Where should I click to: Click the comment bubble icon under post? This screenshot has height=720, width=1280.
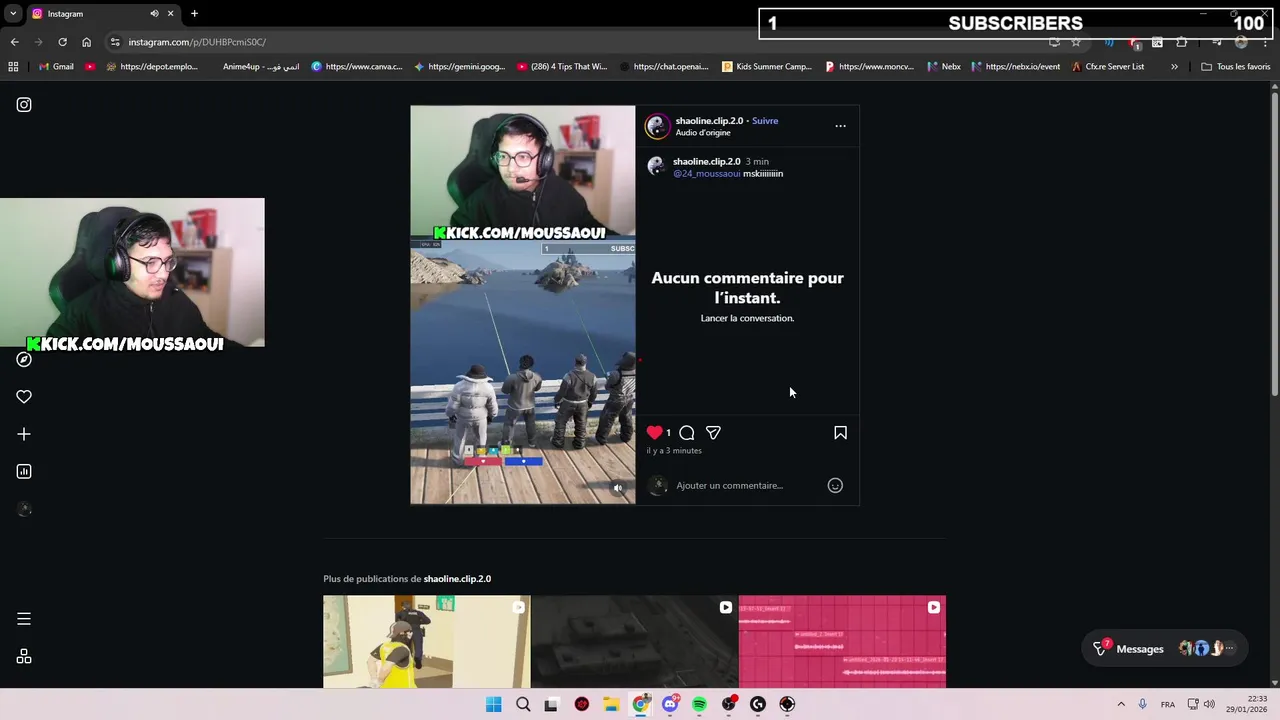(687, 433)
